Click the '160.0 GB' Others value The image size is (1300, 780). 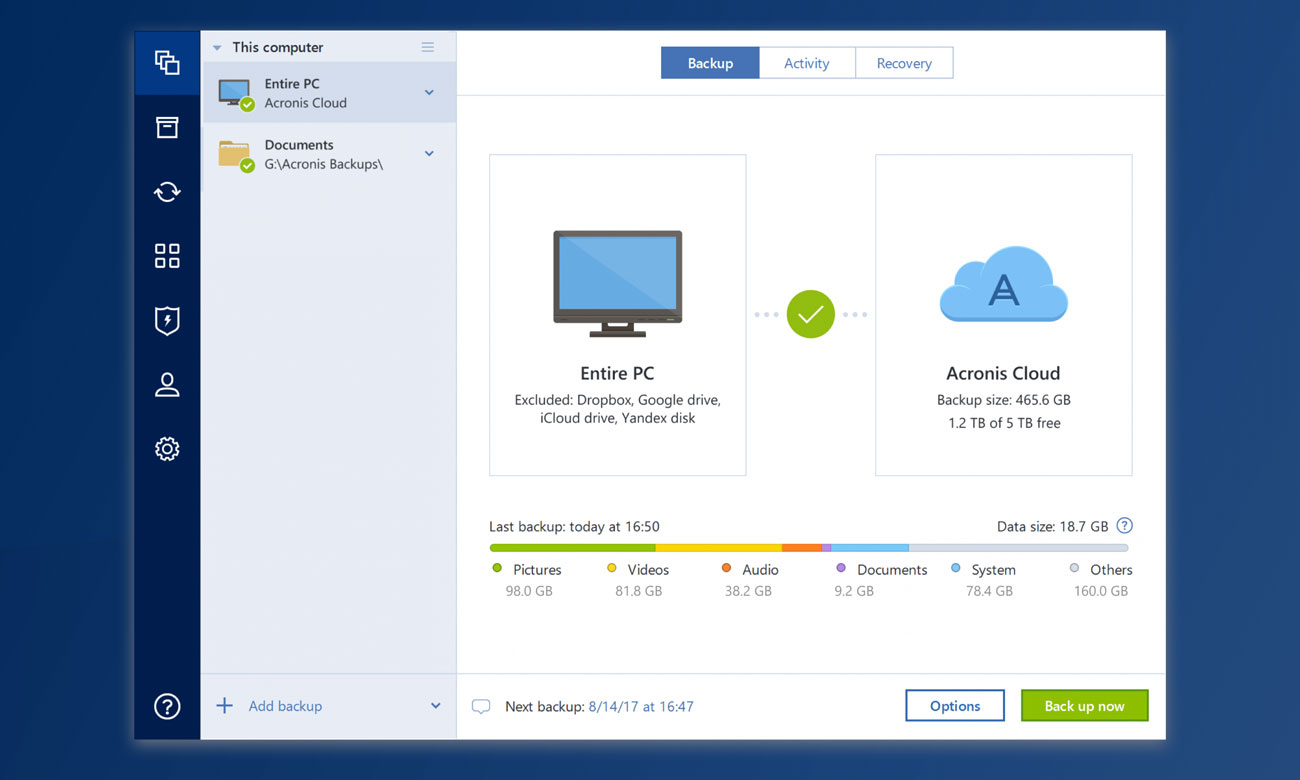pos(1100,591)
